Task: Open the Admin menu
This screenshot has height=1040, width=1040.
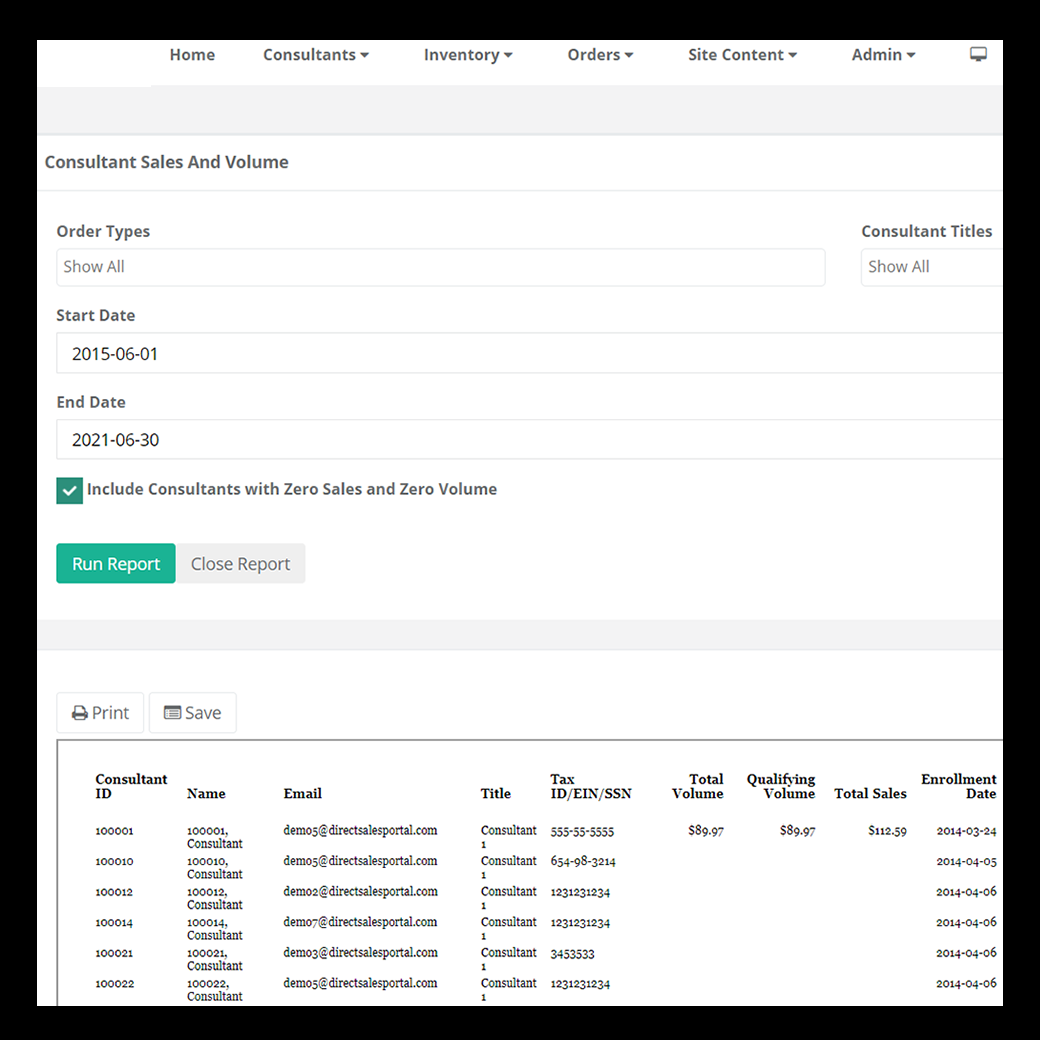Action: (883, 55)
